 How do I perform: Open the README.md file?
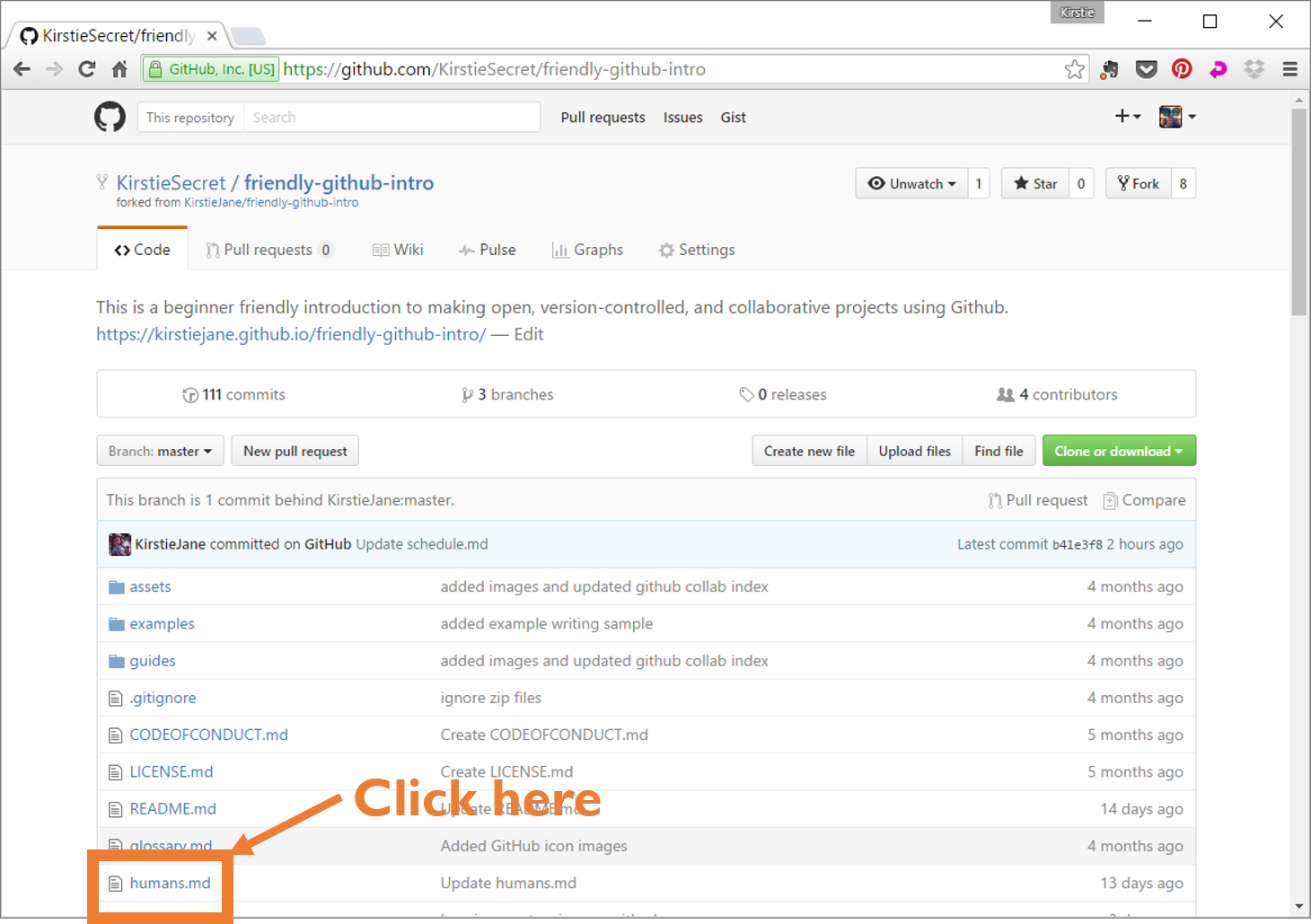(172, 809)
